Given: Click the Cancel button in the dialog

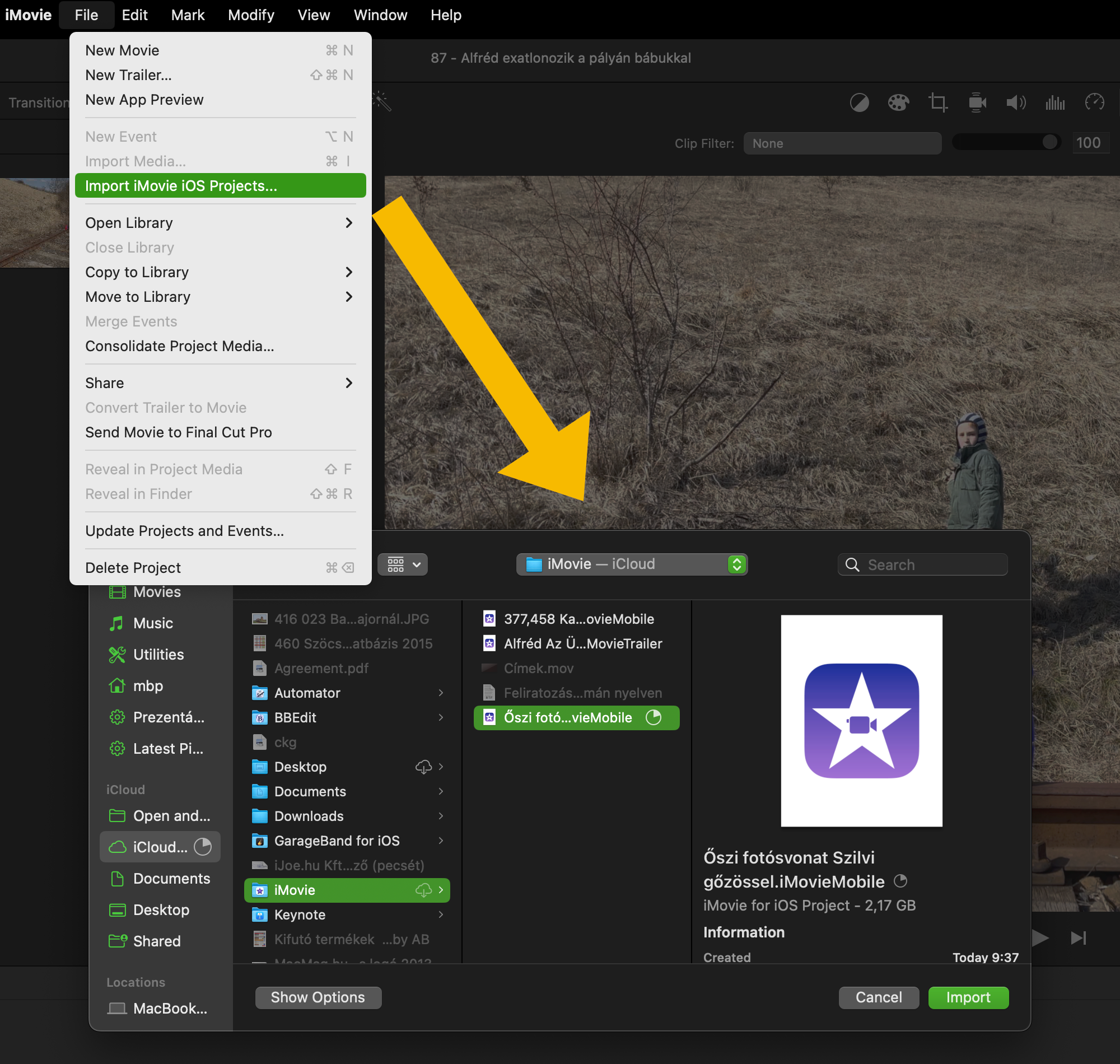Looking at the screenshot, I should pyautogui.click(x=879, y=998).
